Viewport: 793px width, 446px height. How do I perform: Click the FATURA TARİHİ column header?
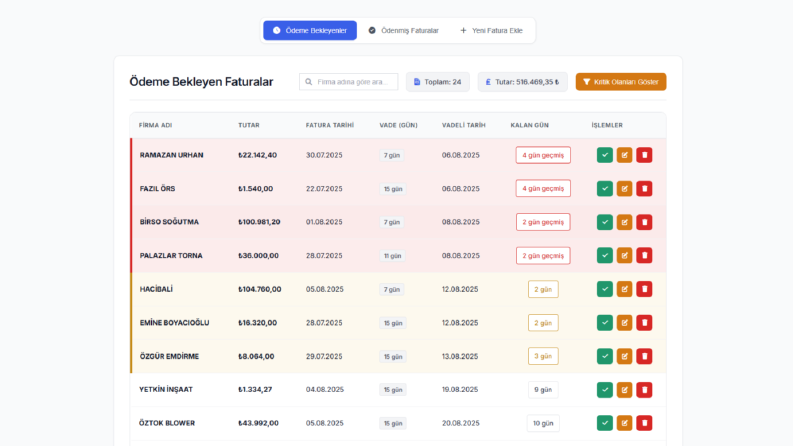330,125
